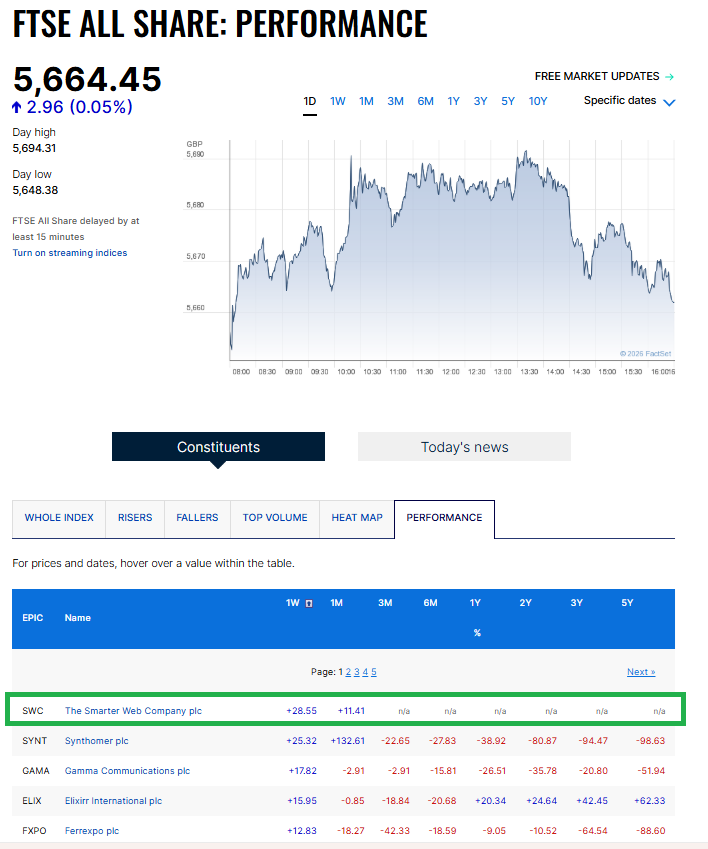This screenshot has height=849, width=708.
Task: Select the 6M chart range
Action: (x=425, y=101)
